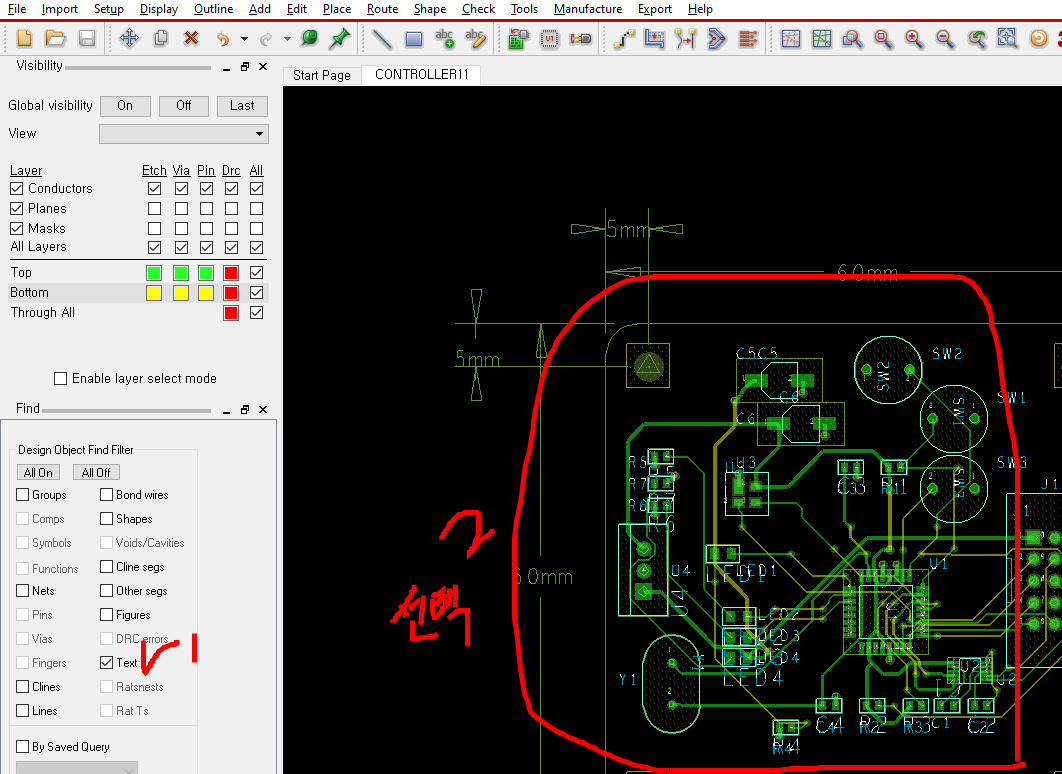Click the Off global visibility button
This screenshot has height=774, width=1062.
point(183,106)
